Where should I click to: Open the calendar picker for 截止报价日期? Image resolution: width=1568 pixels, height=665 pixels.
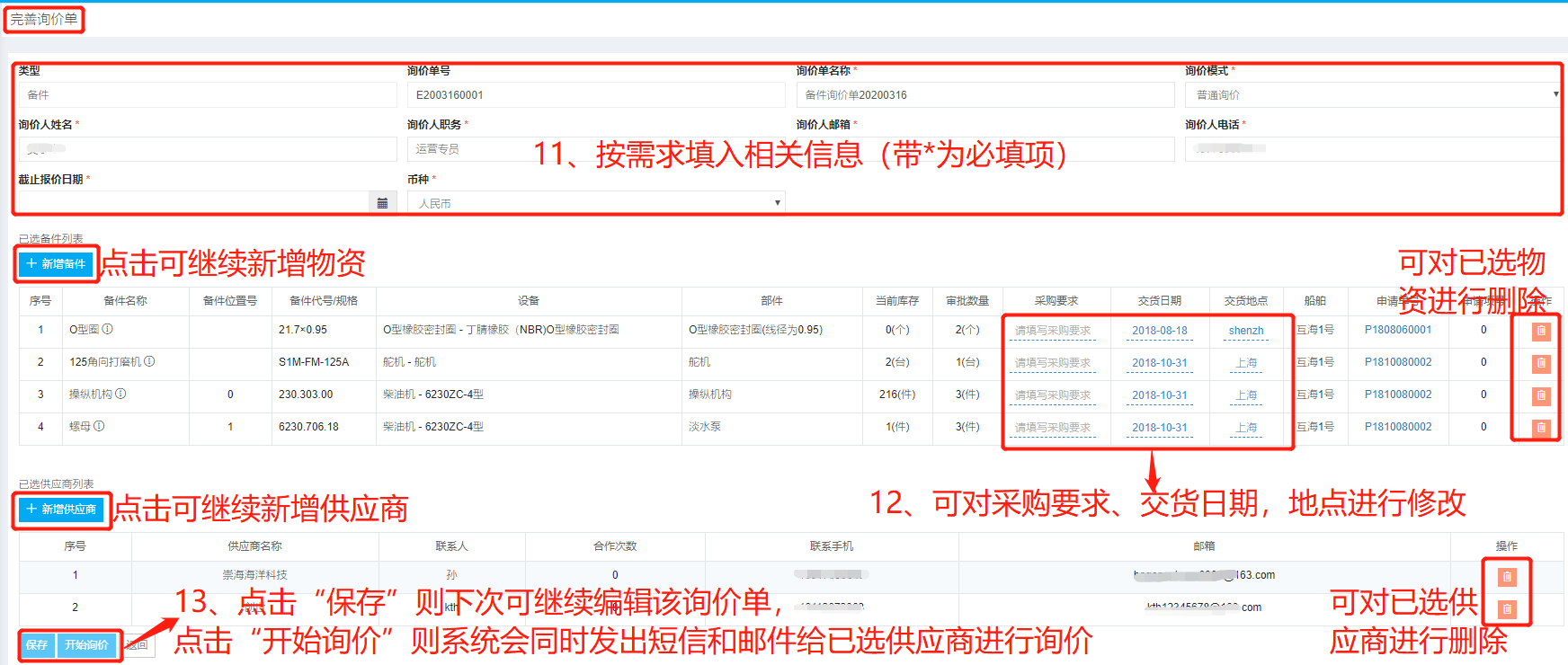point(382,203)
